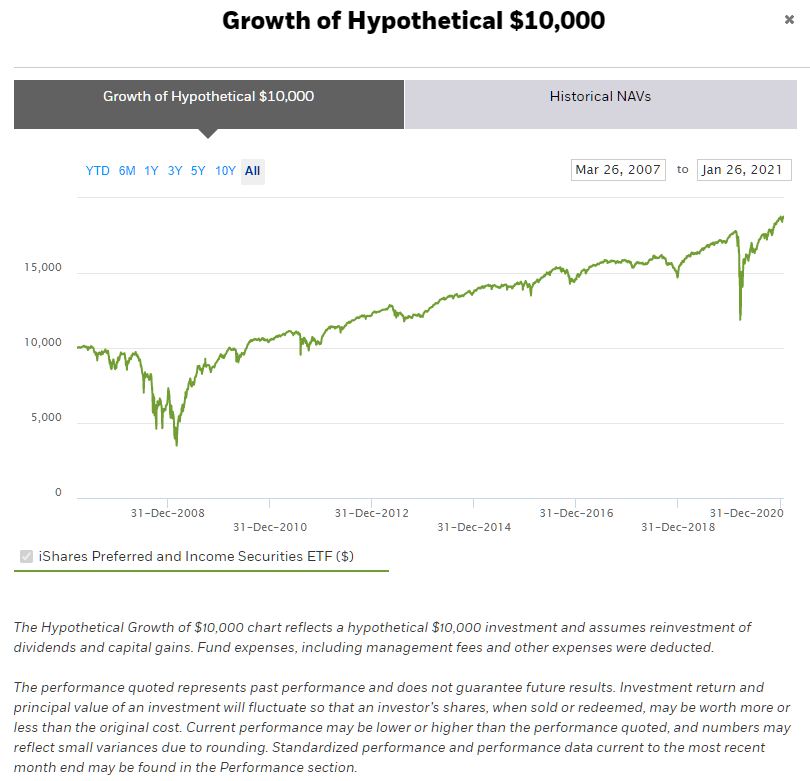Select the Growth of Hypothetical $10,000 tab

(209, 104)
